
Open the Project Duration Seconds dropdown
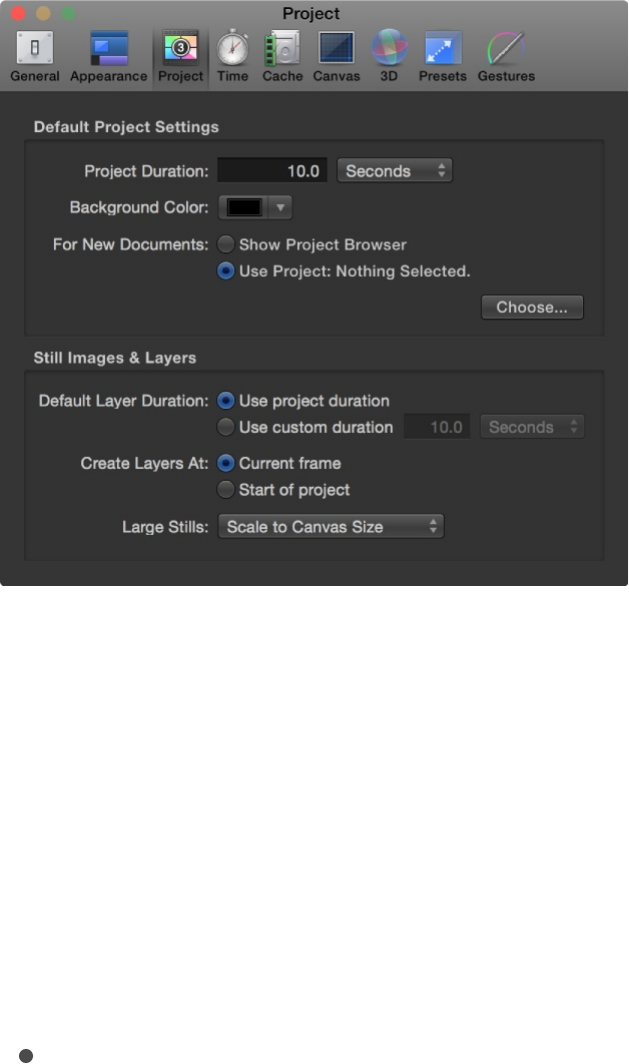point(394,171)
